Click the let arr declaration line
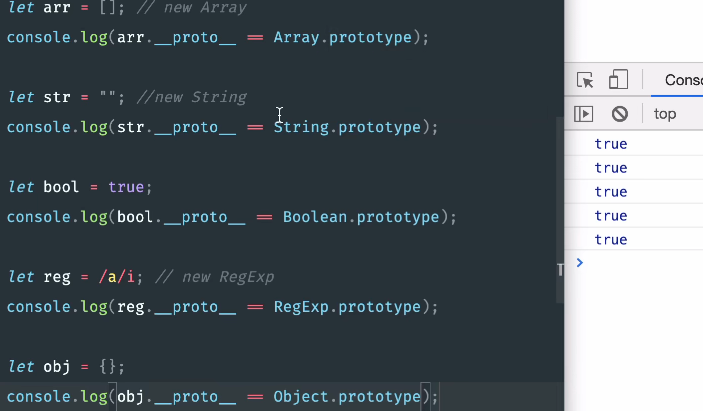Screen dimensions: 703x411 127,8
